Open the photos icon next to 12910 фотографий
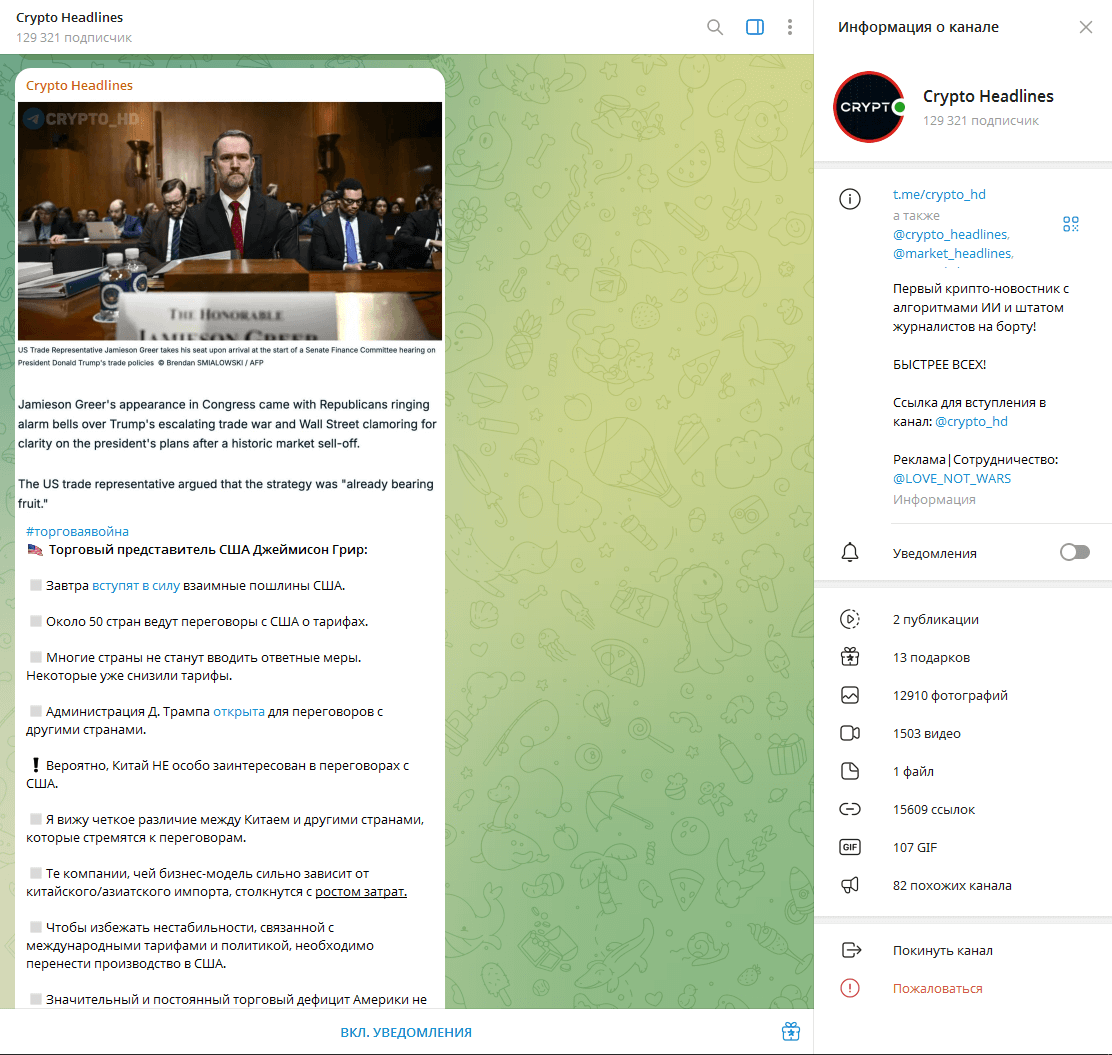The image size is (1112, 1055). [850, 696]
